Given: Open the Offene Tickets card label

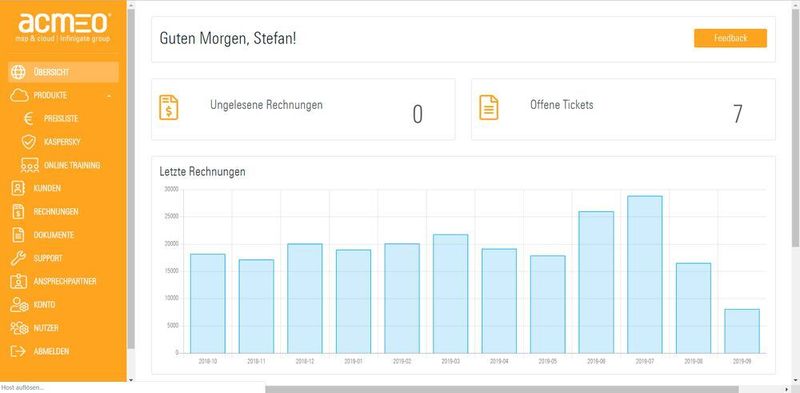Looking at the screenshot, I should click(562, 105).
